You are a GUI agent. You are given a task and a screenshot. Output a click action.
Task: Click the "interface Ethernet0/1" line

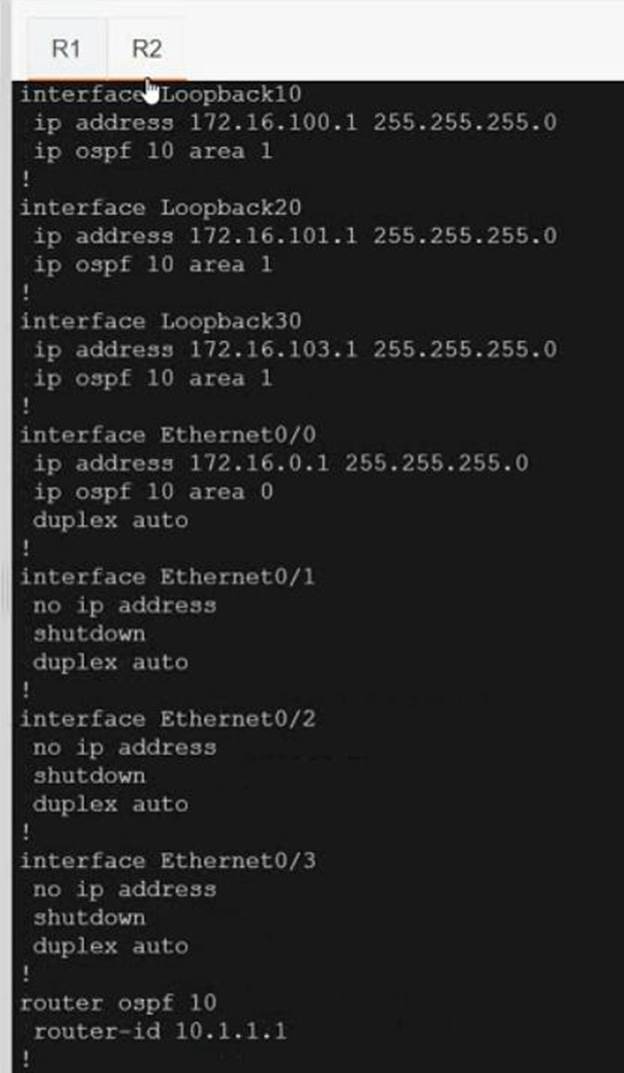tap(167, 577)
